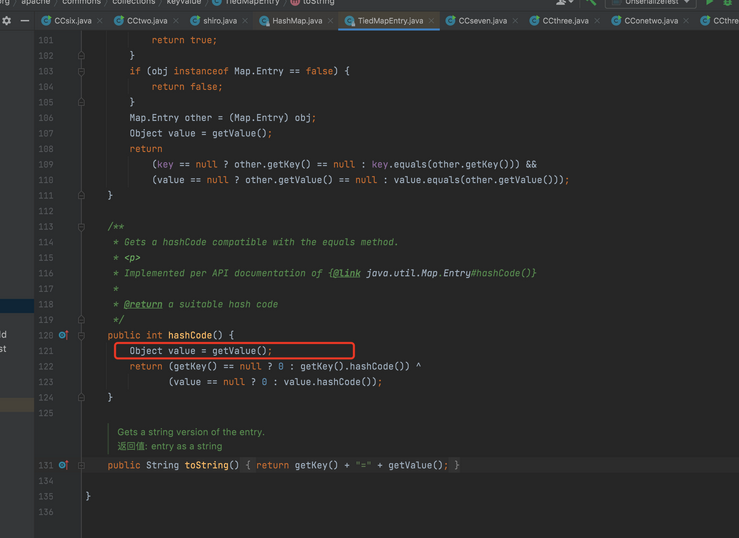Switch to the CCsix.java tab
The height and width of the screenshot is (538, 739).
tap(73, 21)
